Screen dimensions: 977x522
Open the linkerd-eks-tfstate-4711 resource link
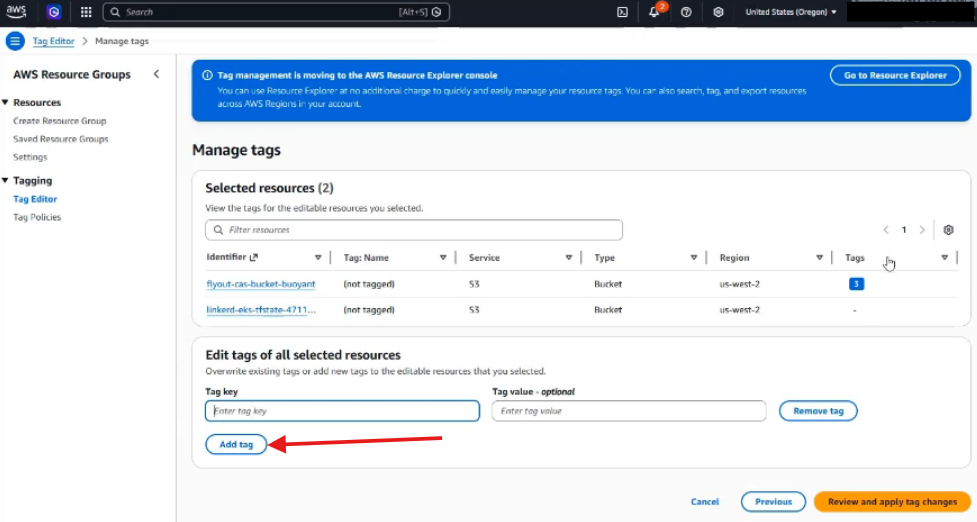[x=261, y=310]
